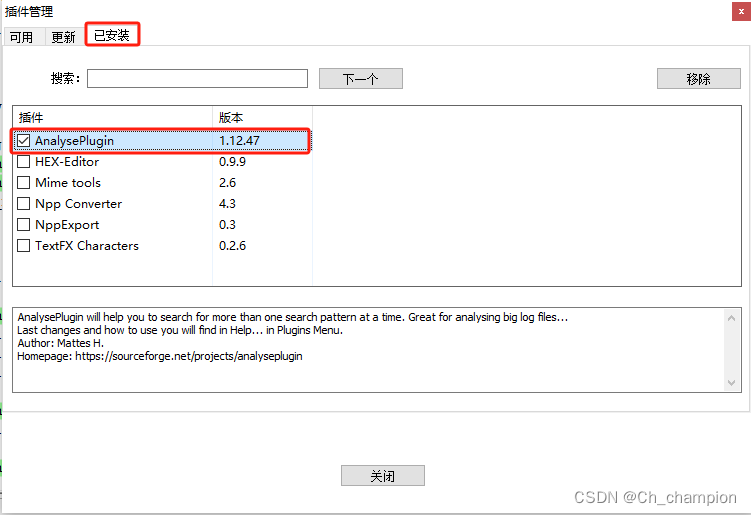Click the description scrollbar up arrow

point(731,318)
